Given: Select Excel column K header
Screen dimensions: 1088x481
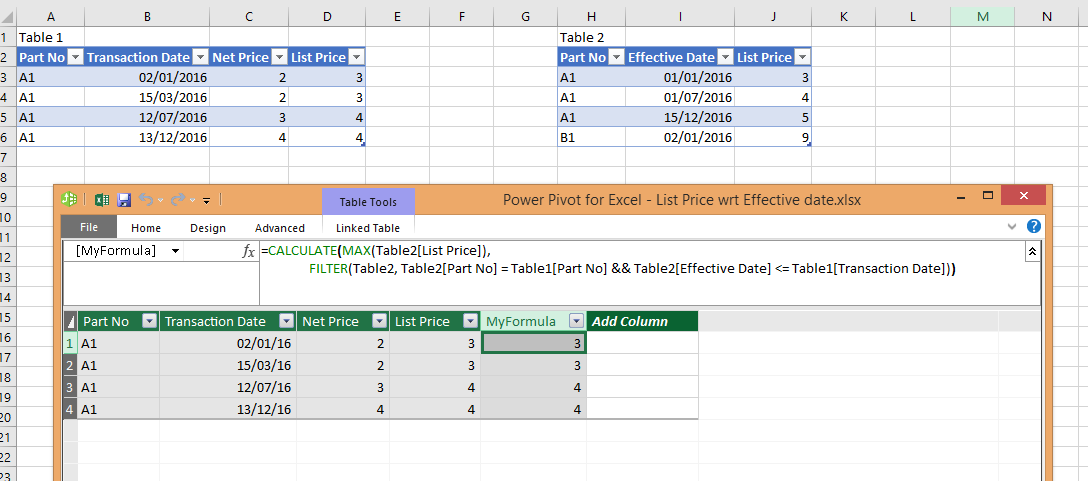Looking at the screenshot, I should [844, 17].
